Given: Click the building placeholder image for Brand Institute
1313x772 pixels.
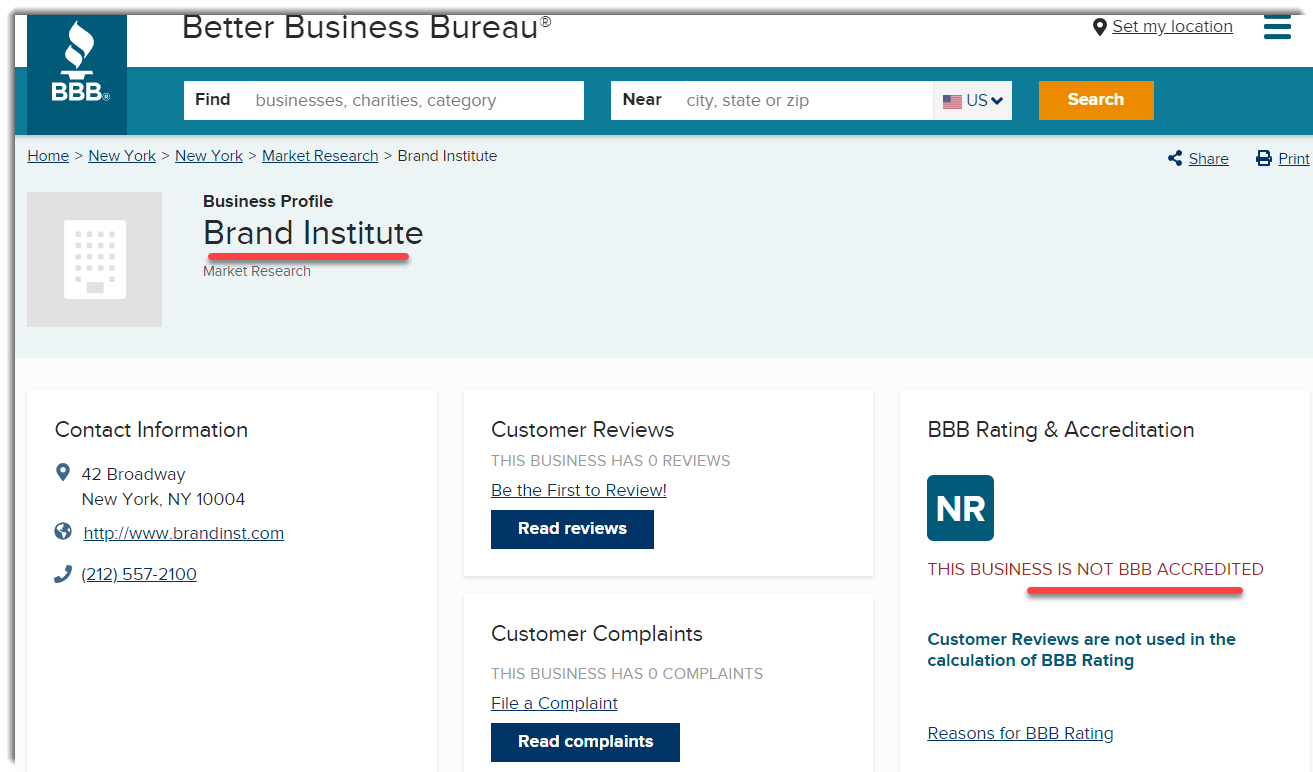Looking at the screenshot, I should tap(95, 259).
